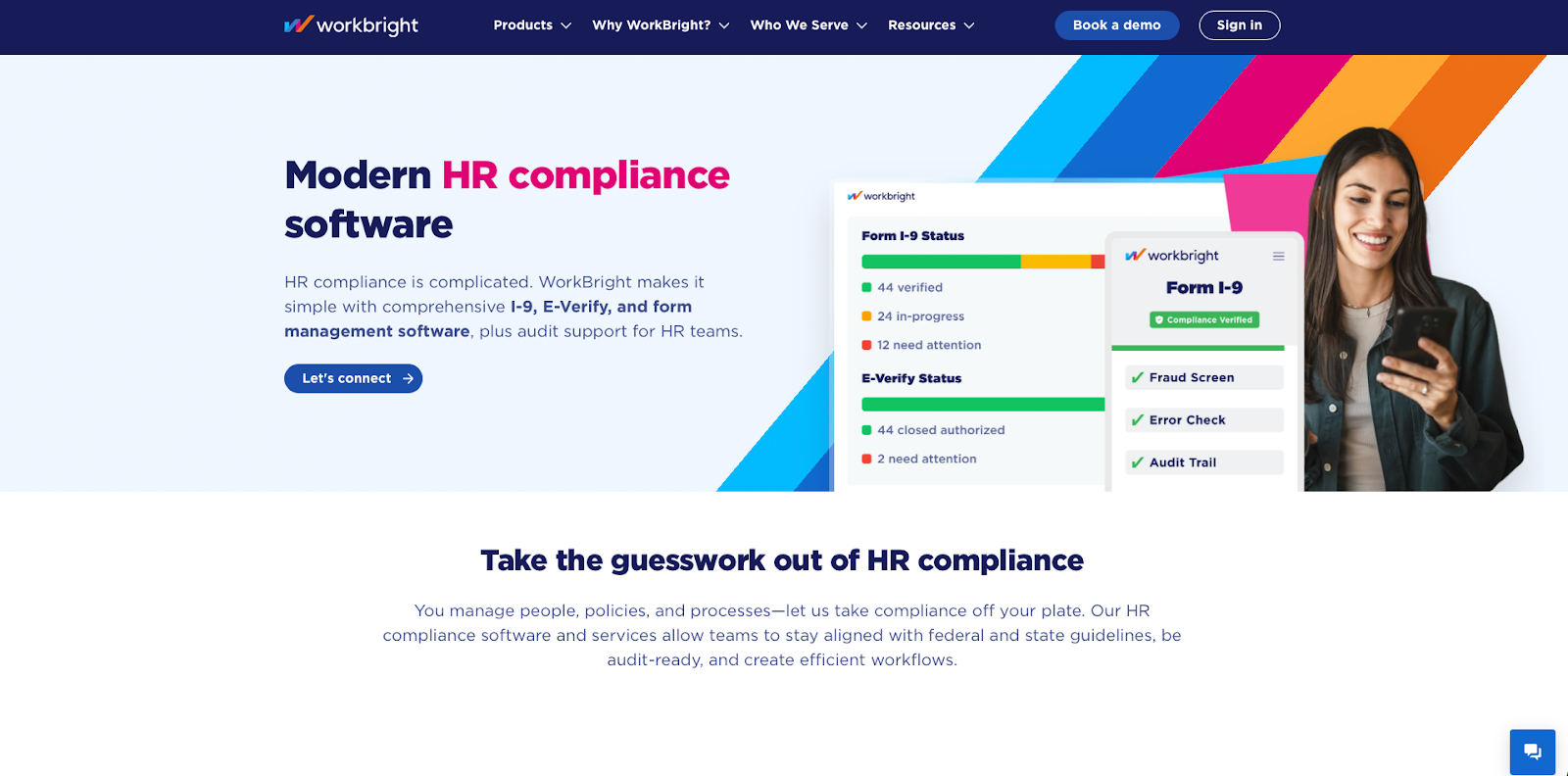The height and width of the screenshot is (776, 1568).
Task: Expand the Resources chevron
Action: tap(969, 25)
